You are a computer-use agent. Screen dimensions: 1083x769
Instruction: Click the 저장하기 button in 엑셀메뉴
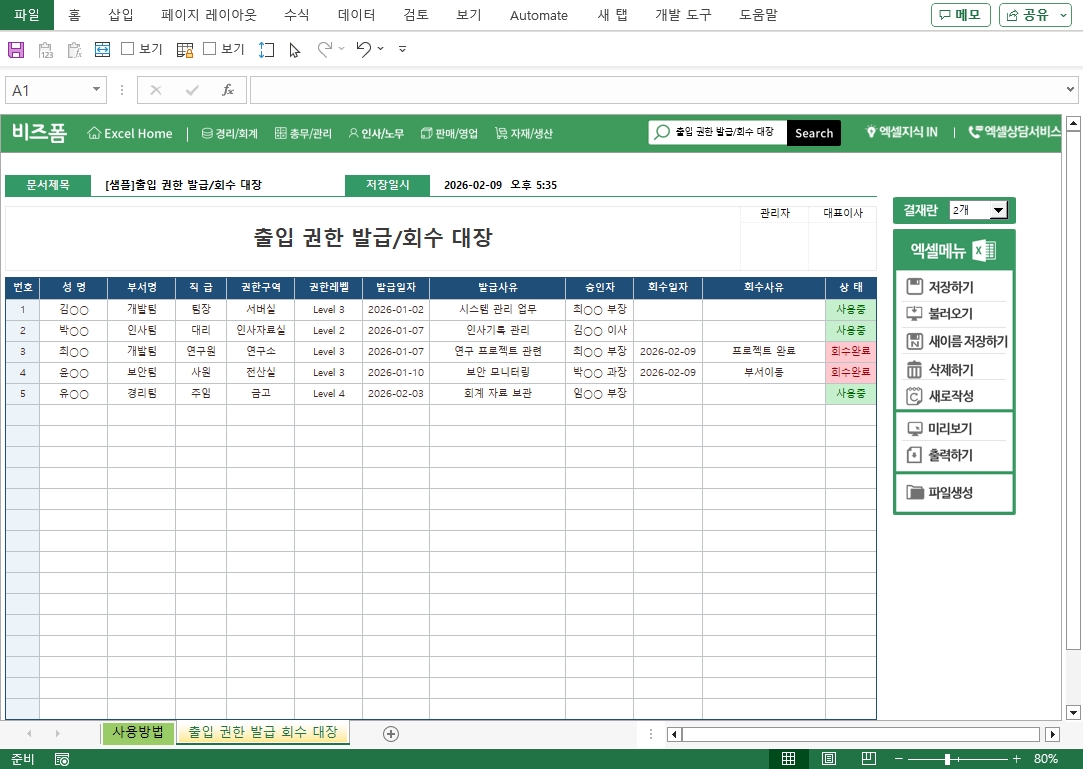(x=951, y=288)
